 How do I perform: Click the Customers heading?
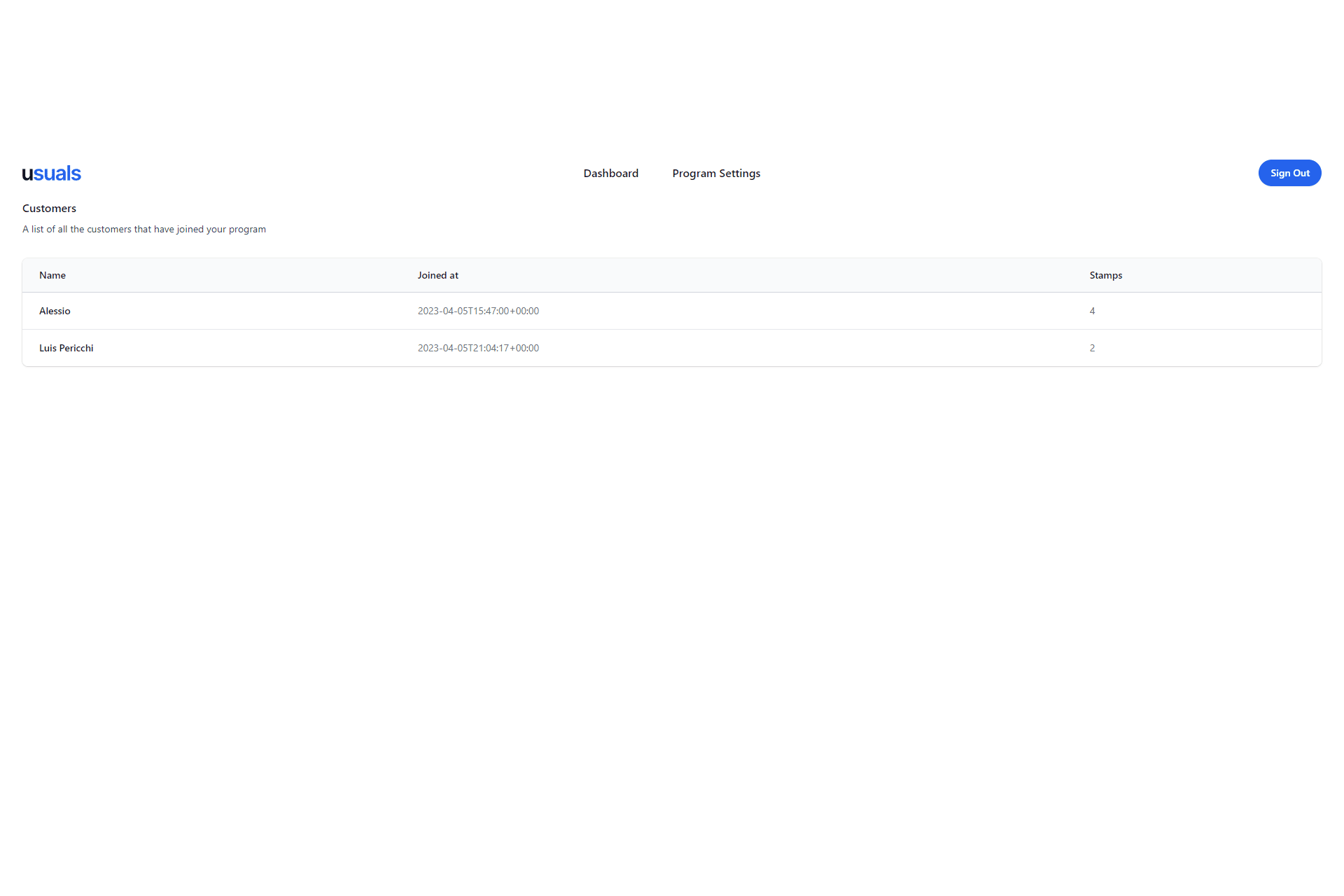pyautogui.click(x=49, y=209)
